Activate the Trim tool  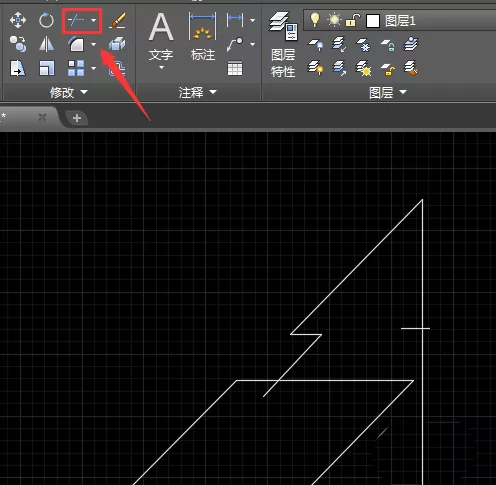tap(76, 21)
